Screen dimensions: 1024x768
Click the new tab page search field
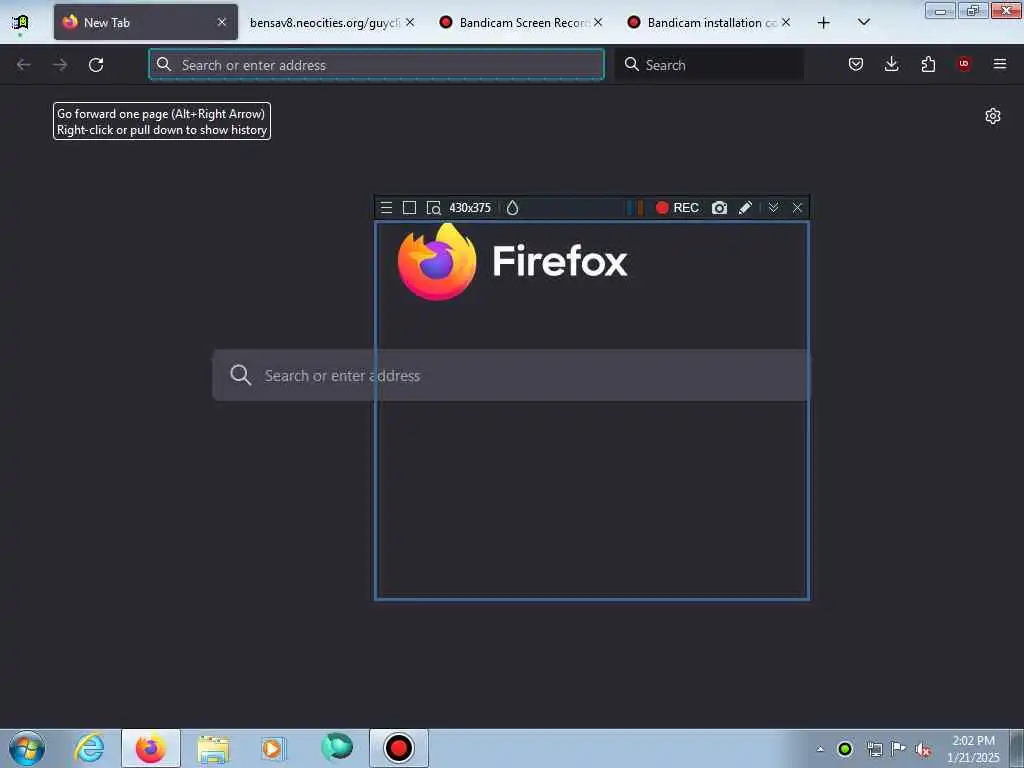[x=511, y=376]
